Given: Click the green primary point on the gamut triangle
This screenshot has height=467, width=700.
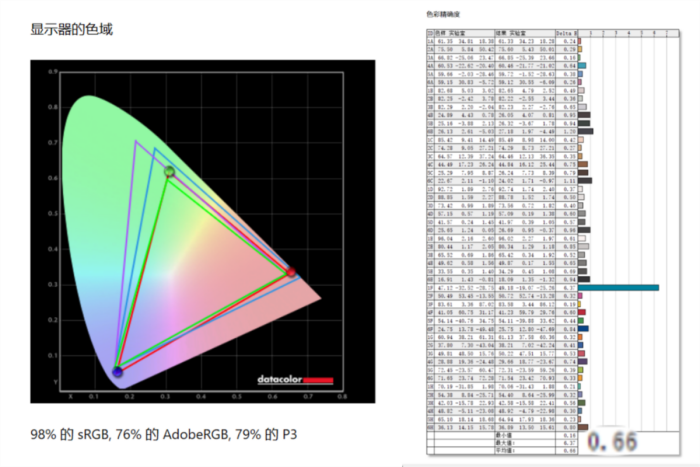Looking at the screenshot, I should click(x=169, y=172).
